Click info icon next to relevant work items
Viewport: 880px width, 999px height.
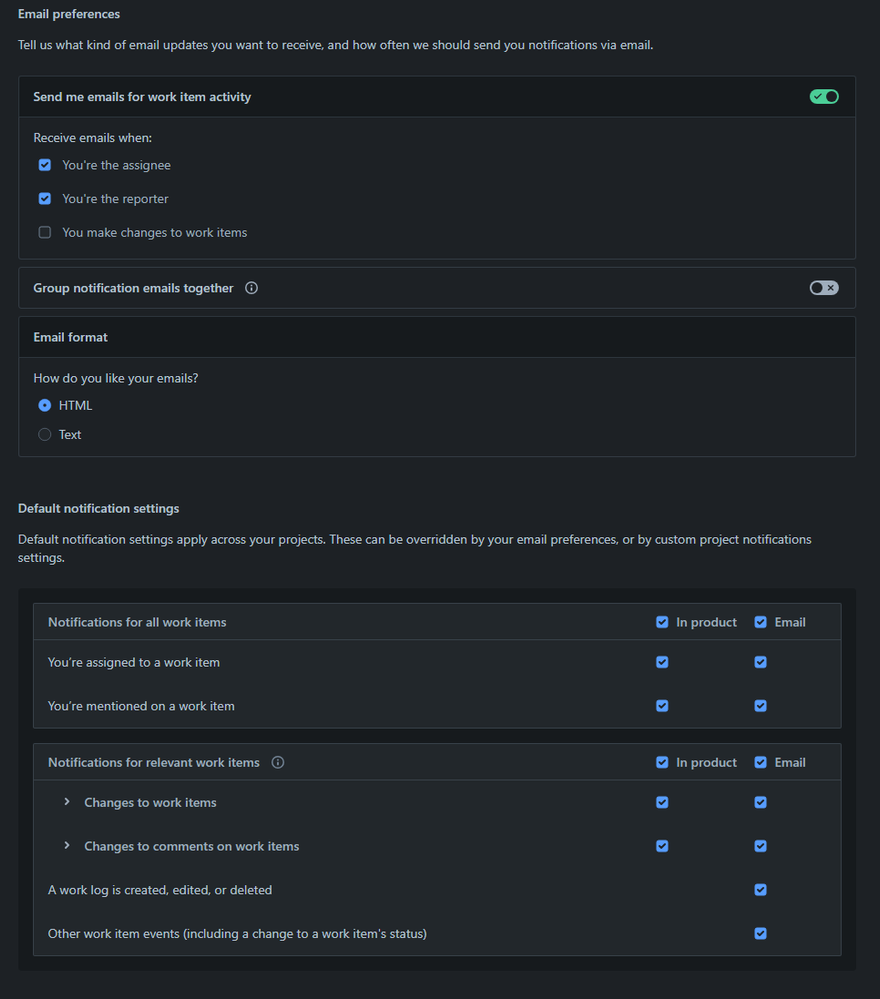point(278,762)
